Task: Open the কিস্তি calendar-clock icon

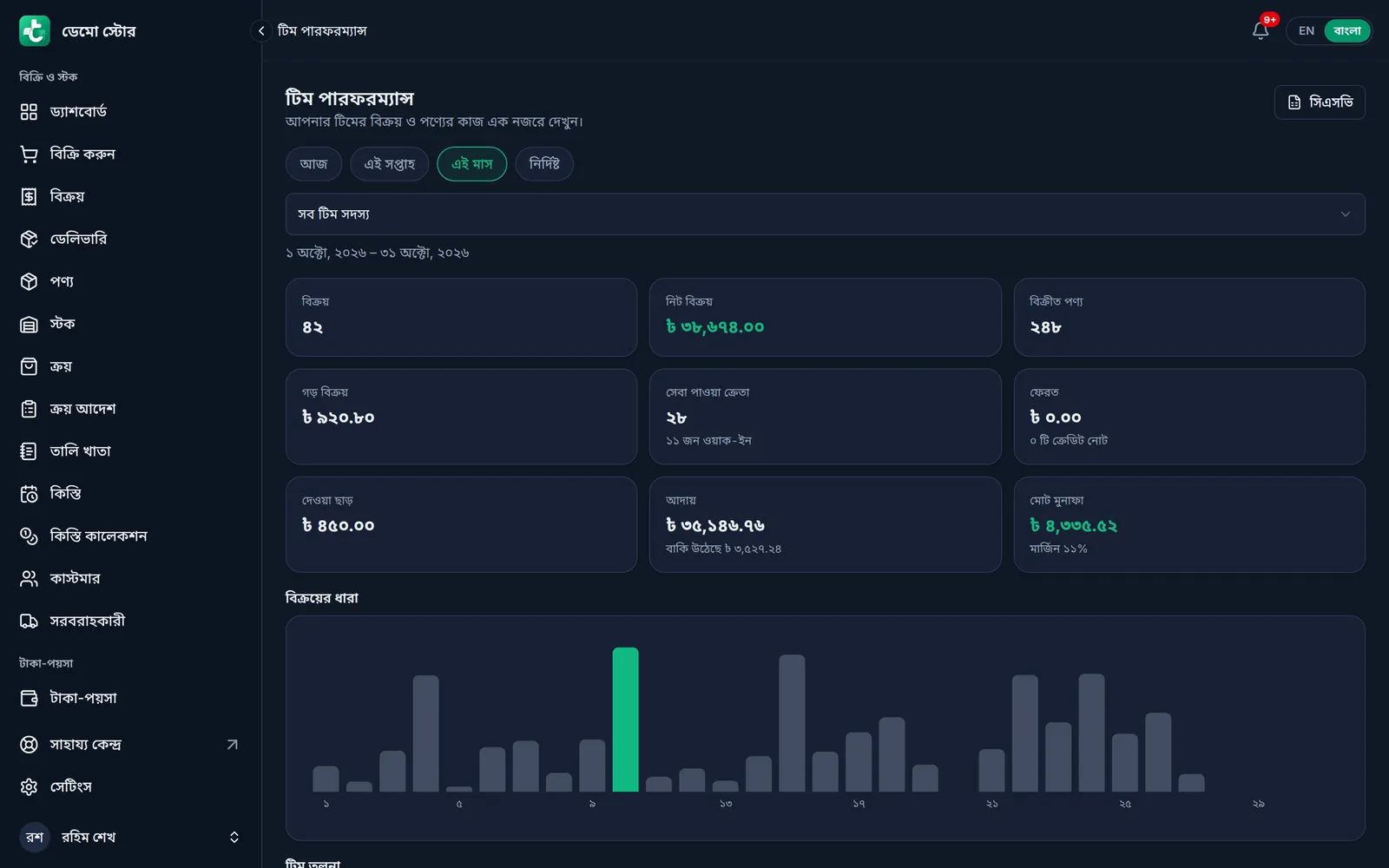Action: (x=29, y=494)
